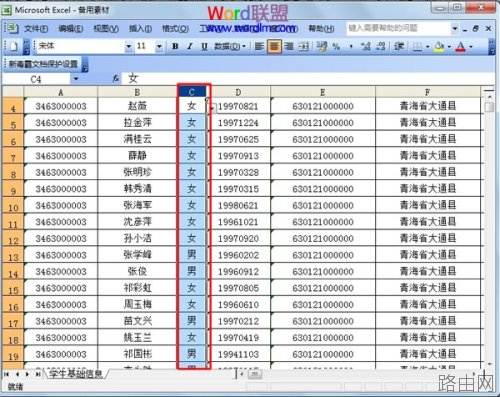Click the 学生基础信息 sheet tab
The height and width of the screenshot is (397, 500).
click(x=76, y=374)
